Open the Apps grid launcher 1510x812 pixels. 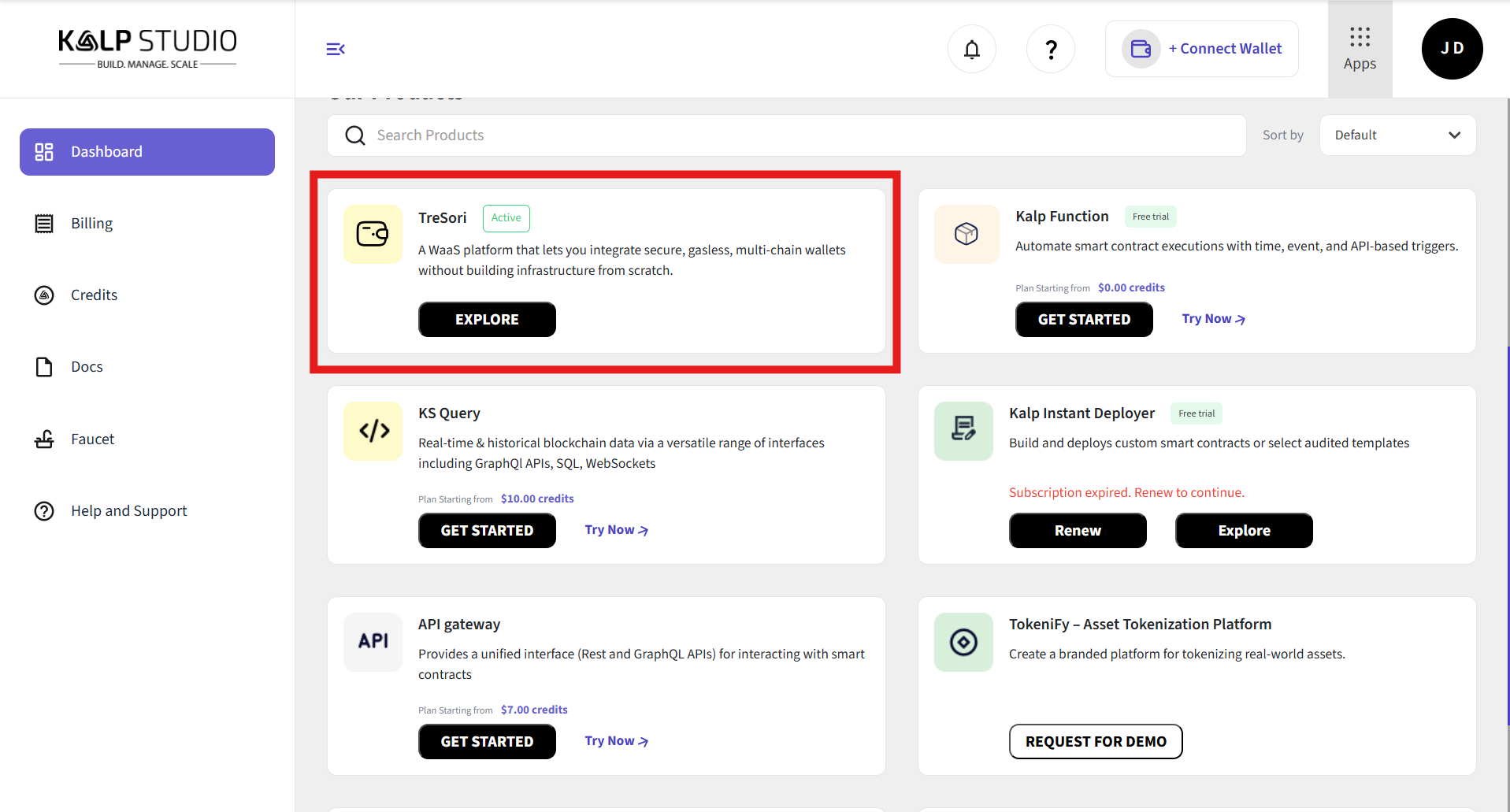1360,49
